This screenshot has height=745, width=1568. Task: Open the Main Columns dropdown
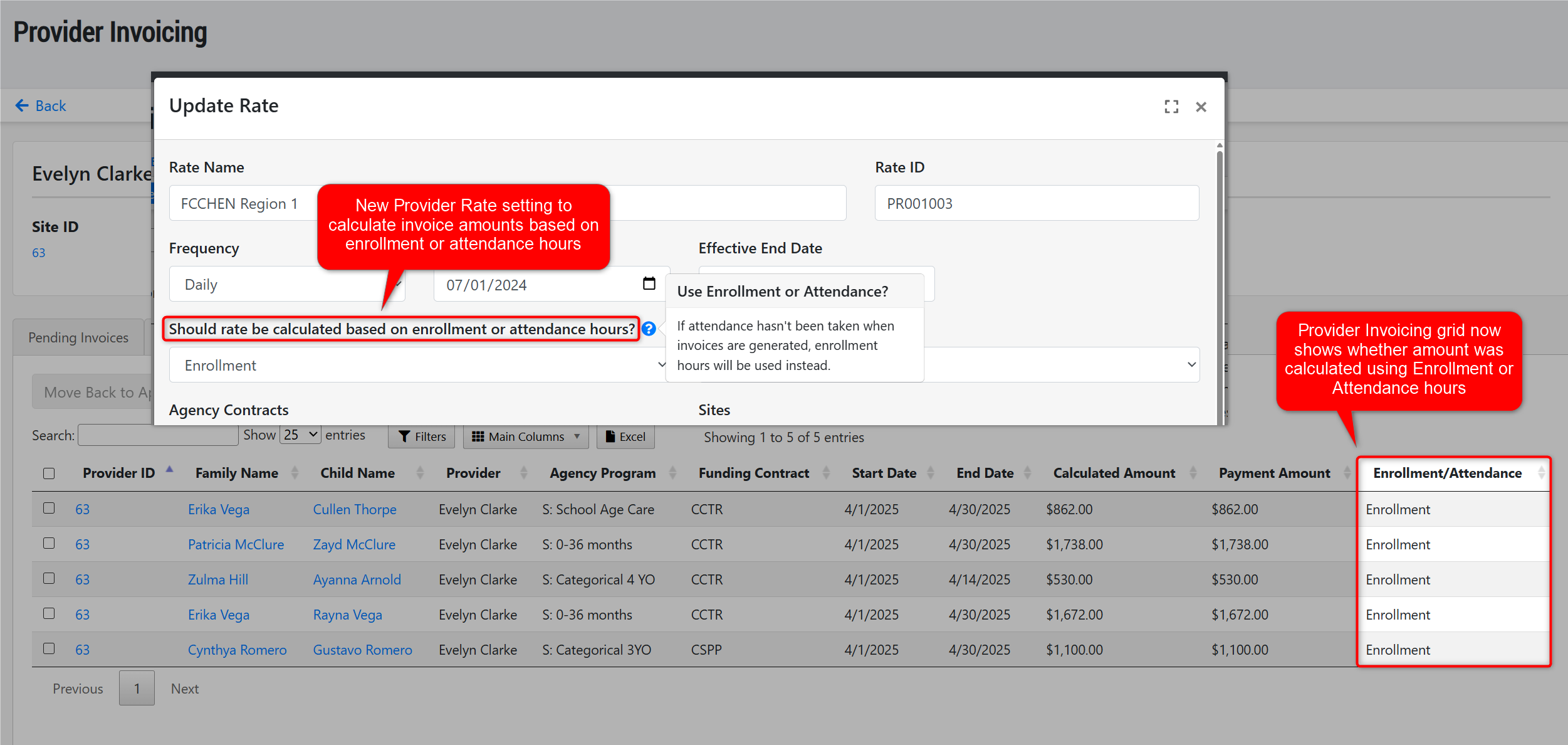click(526, 436)
